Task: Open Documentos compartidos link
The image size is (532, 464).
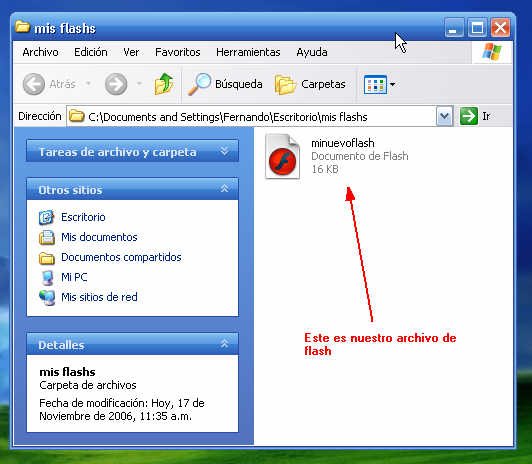Action: [x=121, y=257]
